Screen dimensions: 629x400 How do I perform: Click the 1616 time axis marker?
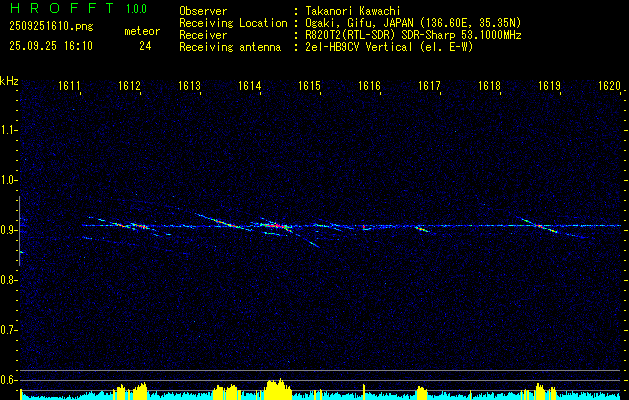pos(369,85)
